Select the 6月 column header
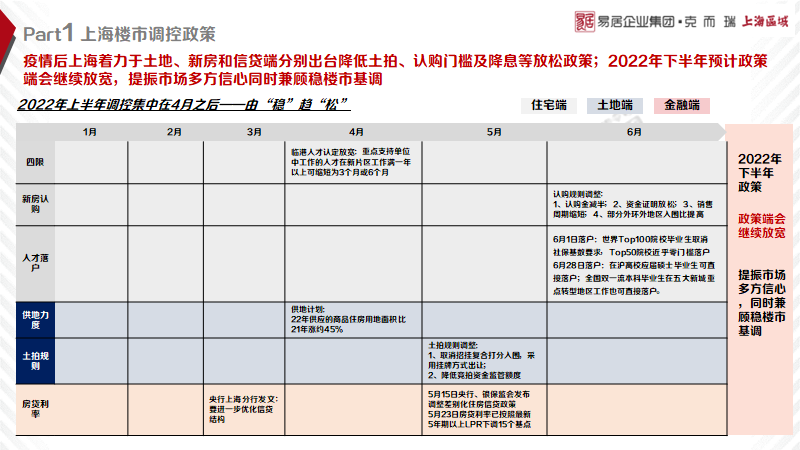This screenshot has height=450, width=800. click(x=634, y=132)
